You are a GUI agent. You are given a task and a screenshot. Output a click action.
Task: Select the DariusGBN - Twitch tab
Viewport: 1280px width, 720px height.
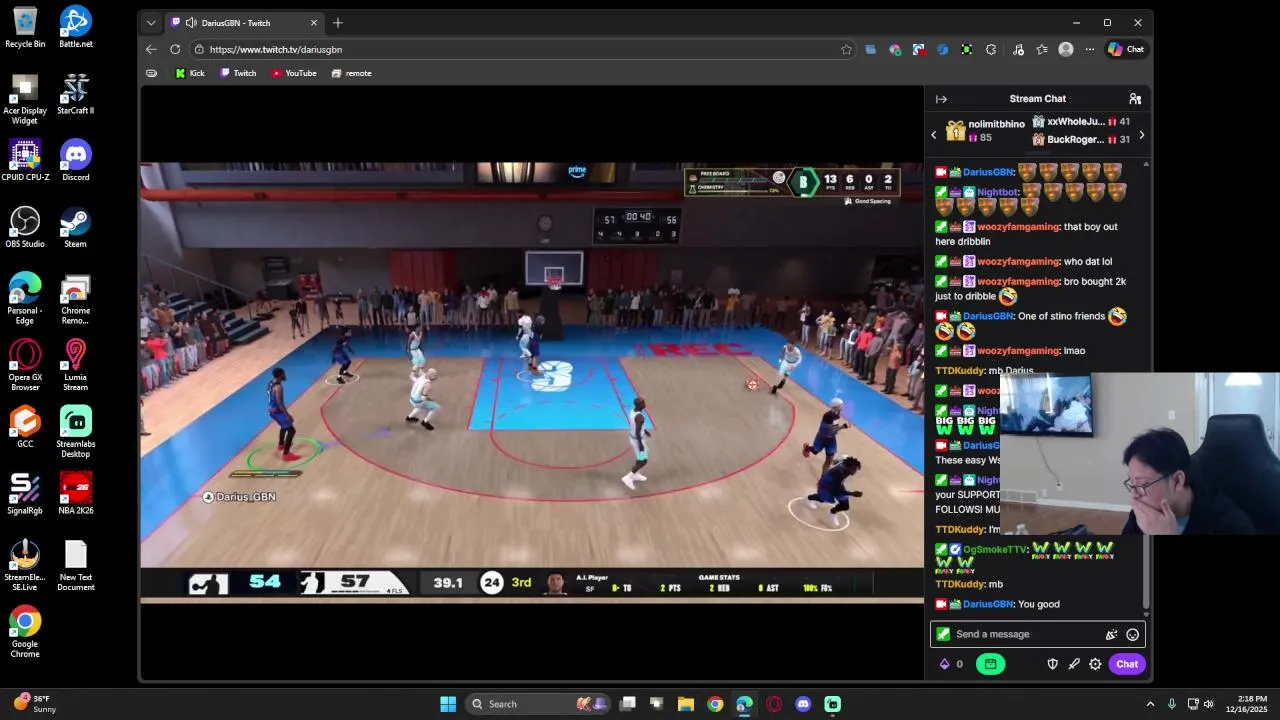click(245, 23)
